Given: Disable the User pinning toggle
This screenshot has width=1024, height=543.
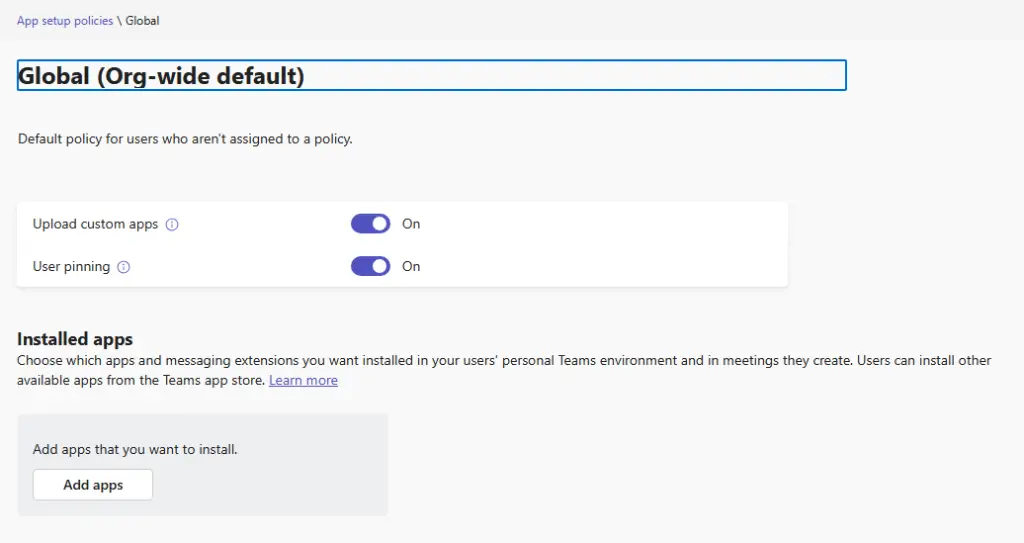Looking at the screenshot, I should [x=370, y=267].
